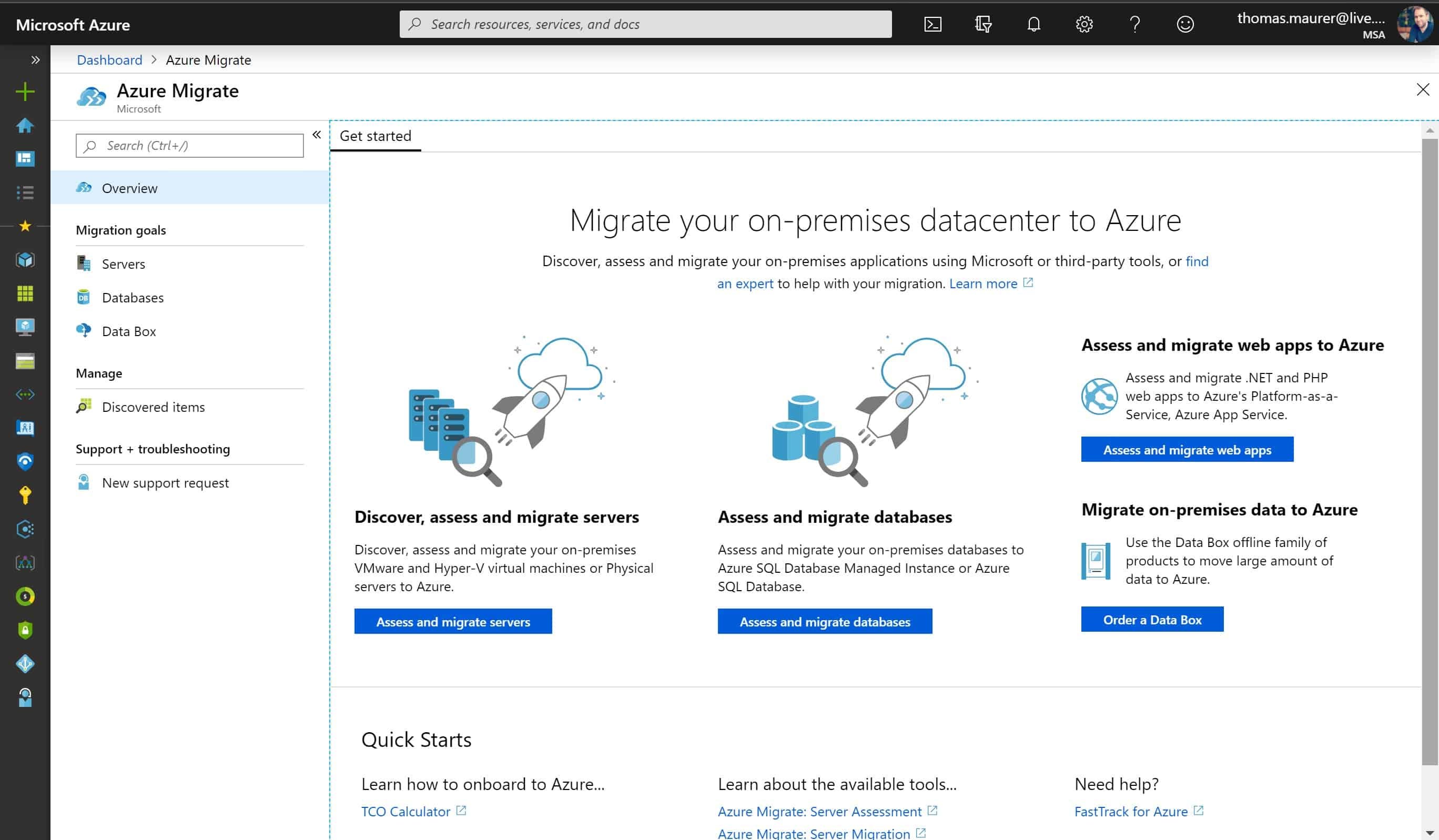This screenshot has height=840, width=1439.
Task: Click Assess and migrate servers button
Action: tap(453, 621)
